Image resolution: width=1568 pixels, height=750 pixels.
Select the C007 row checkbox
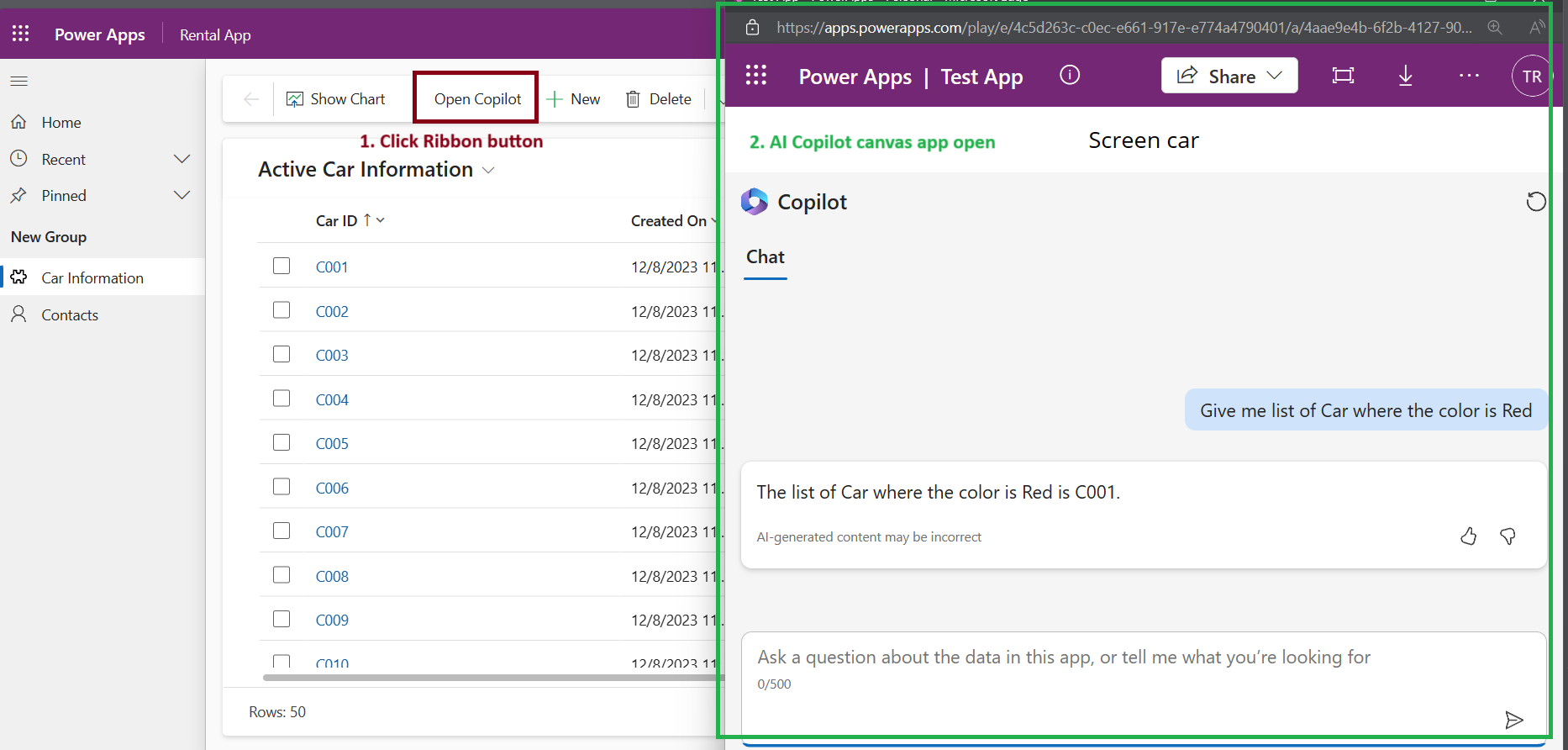tap(282, 531)
